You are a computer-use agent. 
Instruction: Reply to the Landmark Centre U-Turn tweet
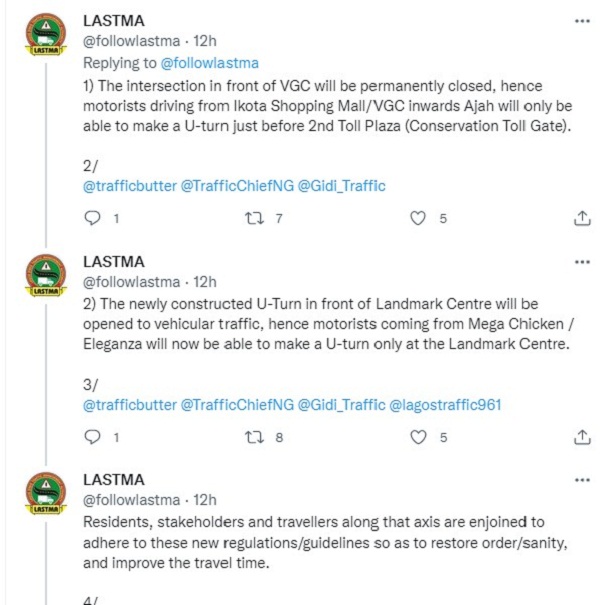[92, 437]
